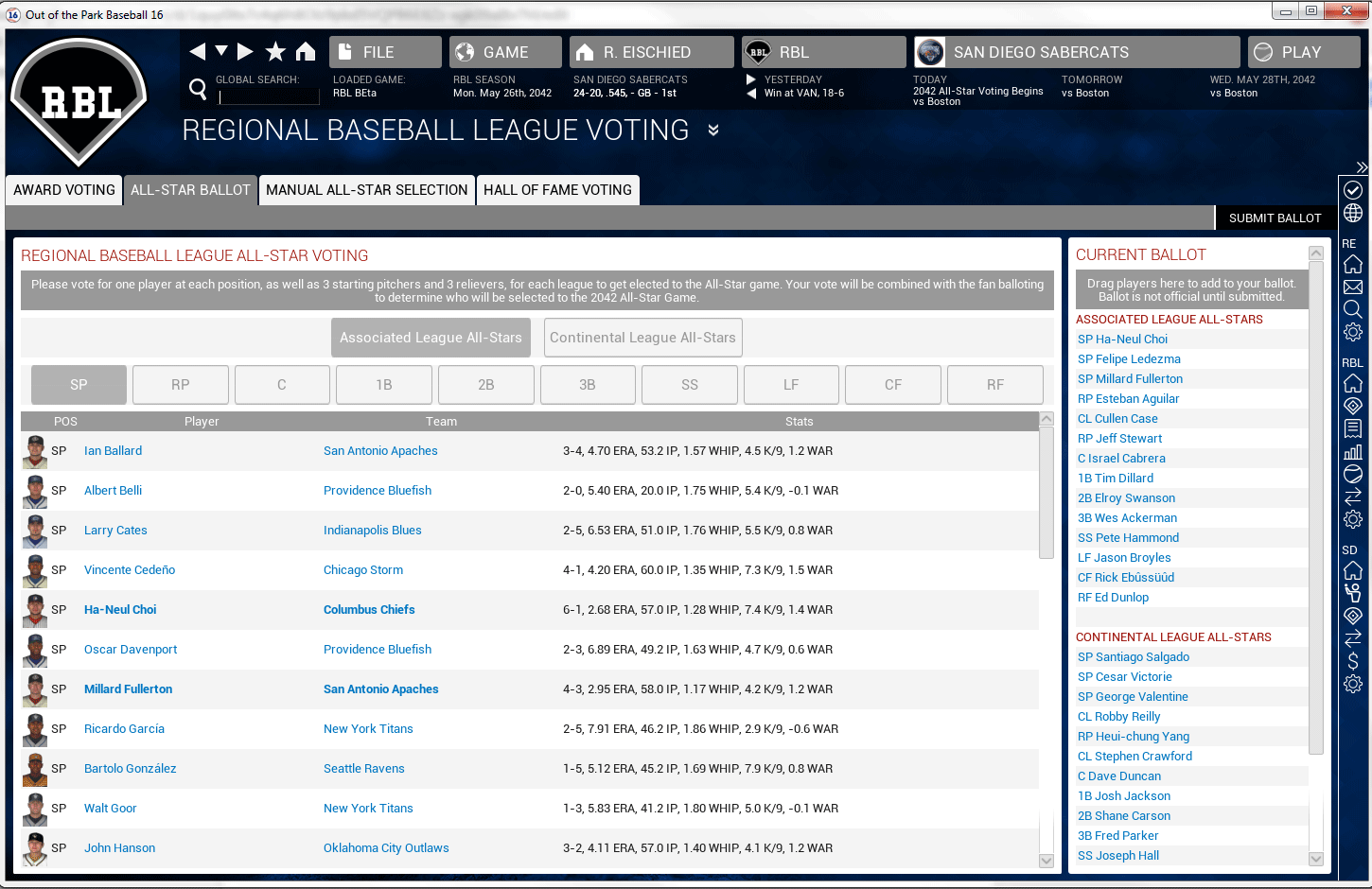
Task: Go forward with the right arrow icon
Action: (245, 51)
